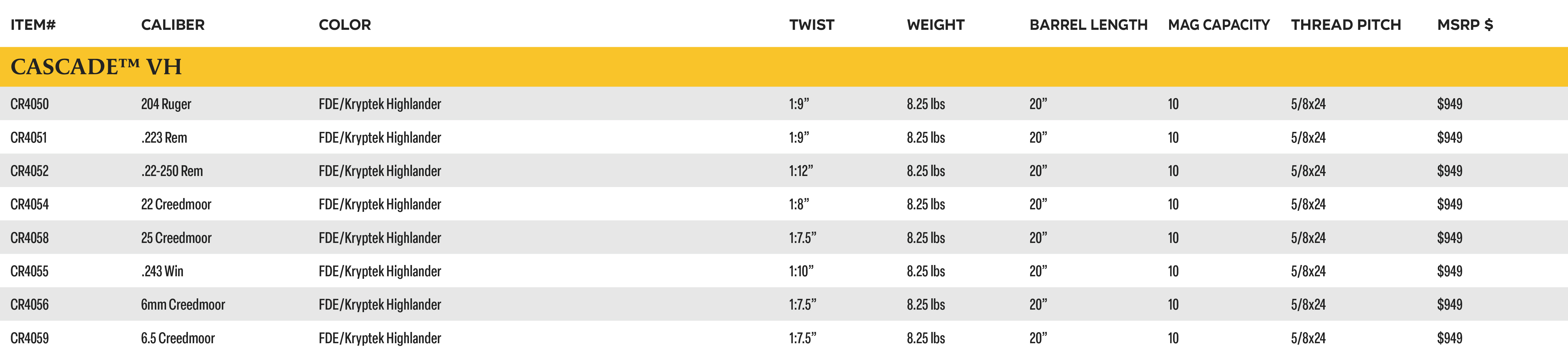Click the COLOR column header
This screenshot has height=354, width=1568.
pyautogui.click(x=344, y=25)
